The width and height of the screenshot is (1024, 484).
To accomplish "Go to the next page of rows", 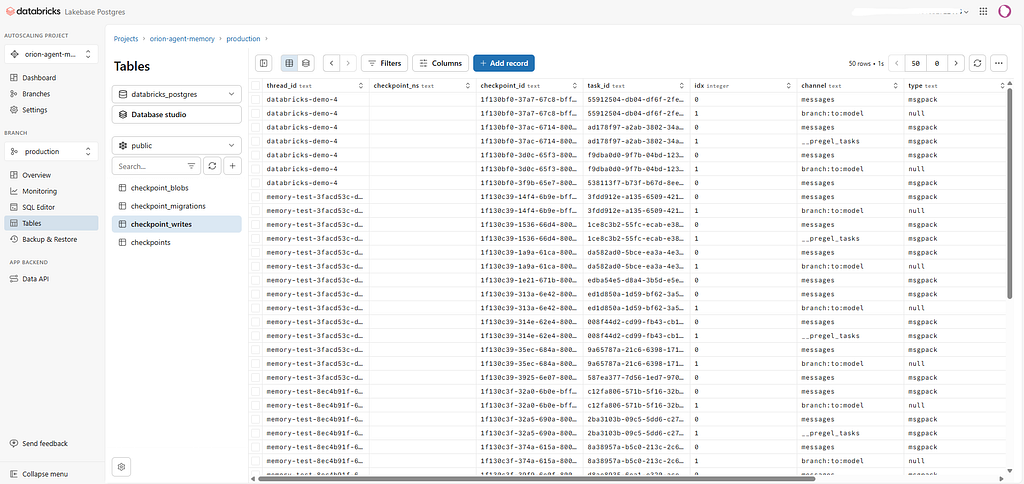I will 956,63.
